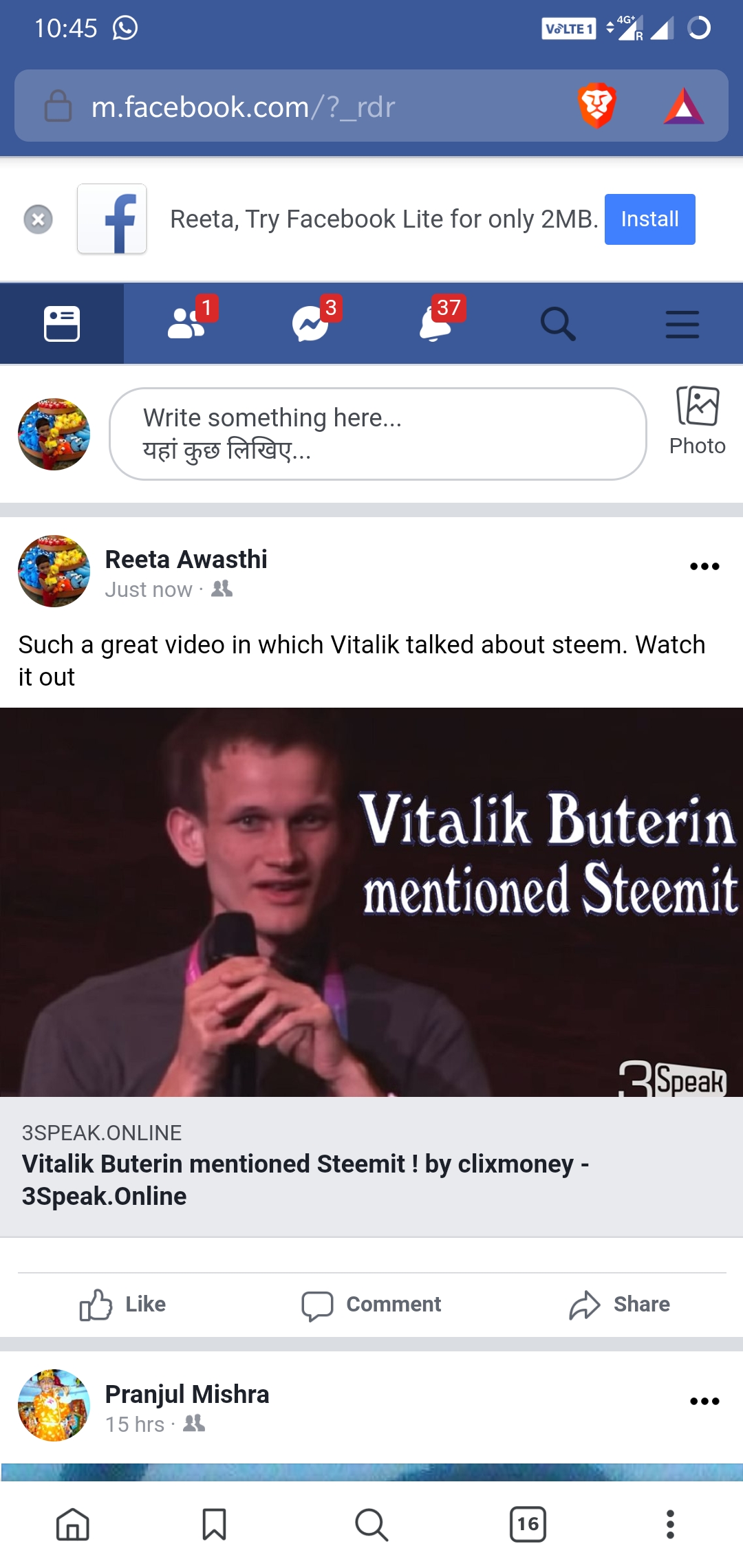Open Facebook search magnifier in blue bar

558,323
